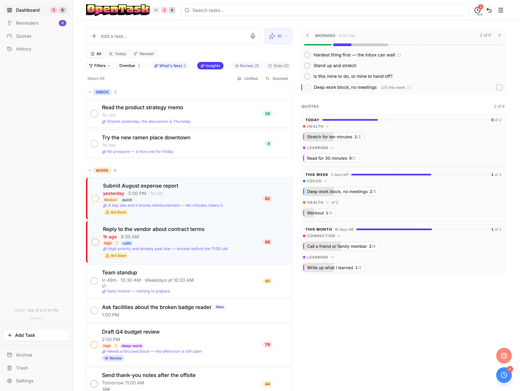520x391 pixels.
Task: Check off Reply to the vendor task
Action: 95,242
